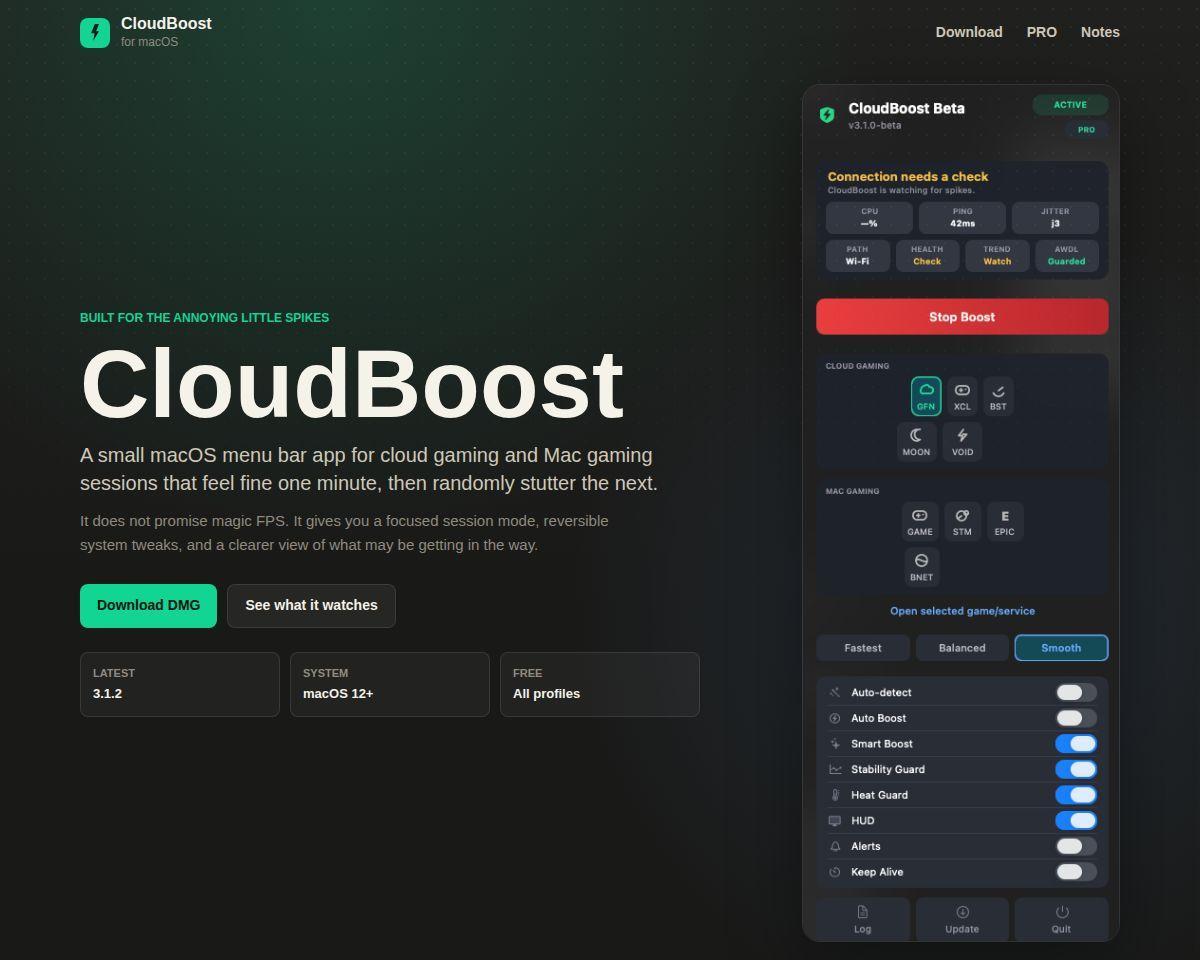Click the ACTIVE status badge
Viewport: 1200px width, 960px height.
tap(1070, 105)
